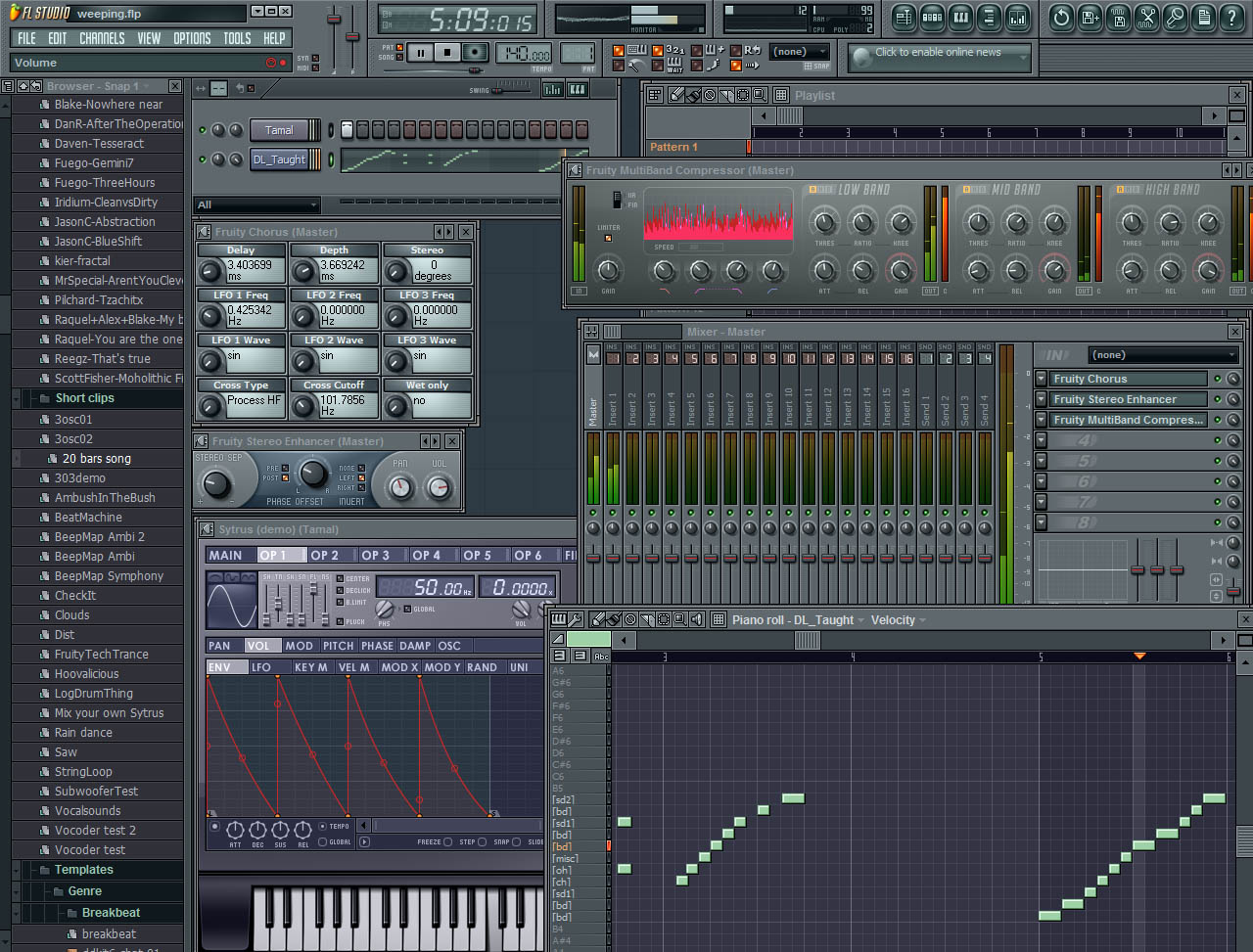Image resolution: width=1253 pixels, height=952 pixels.
Task: Pause playback with the pause button
Action: click(x=420, y=53)
